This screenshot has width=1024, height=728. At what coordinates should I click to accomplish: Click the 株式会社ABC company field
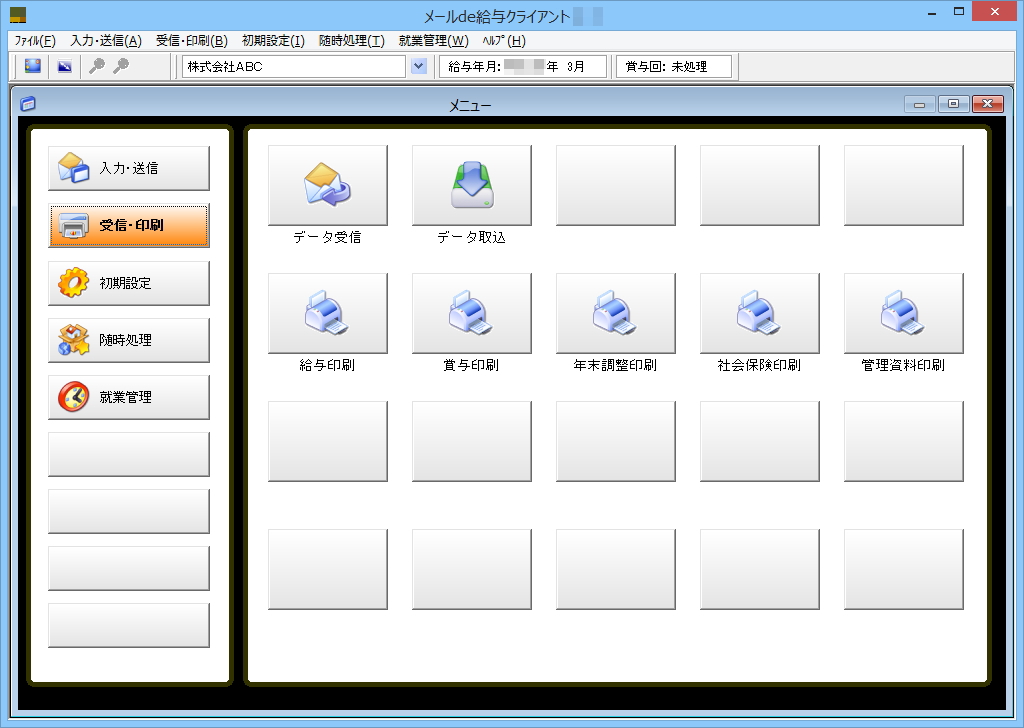294,67
